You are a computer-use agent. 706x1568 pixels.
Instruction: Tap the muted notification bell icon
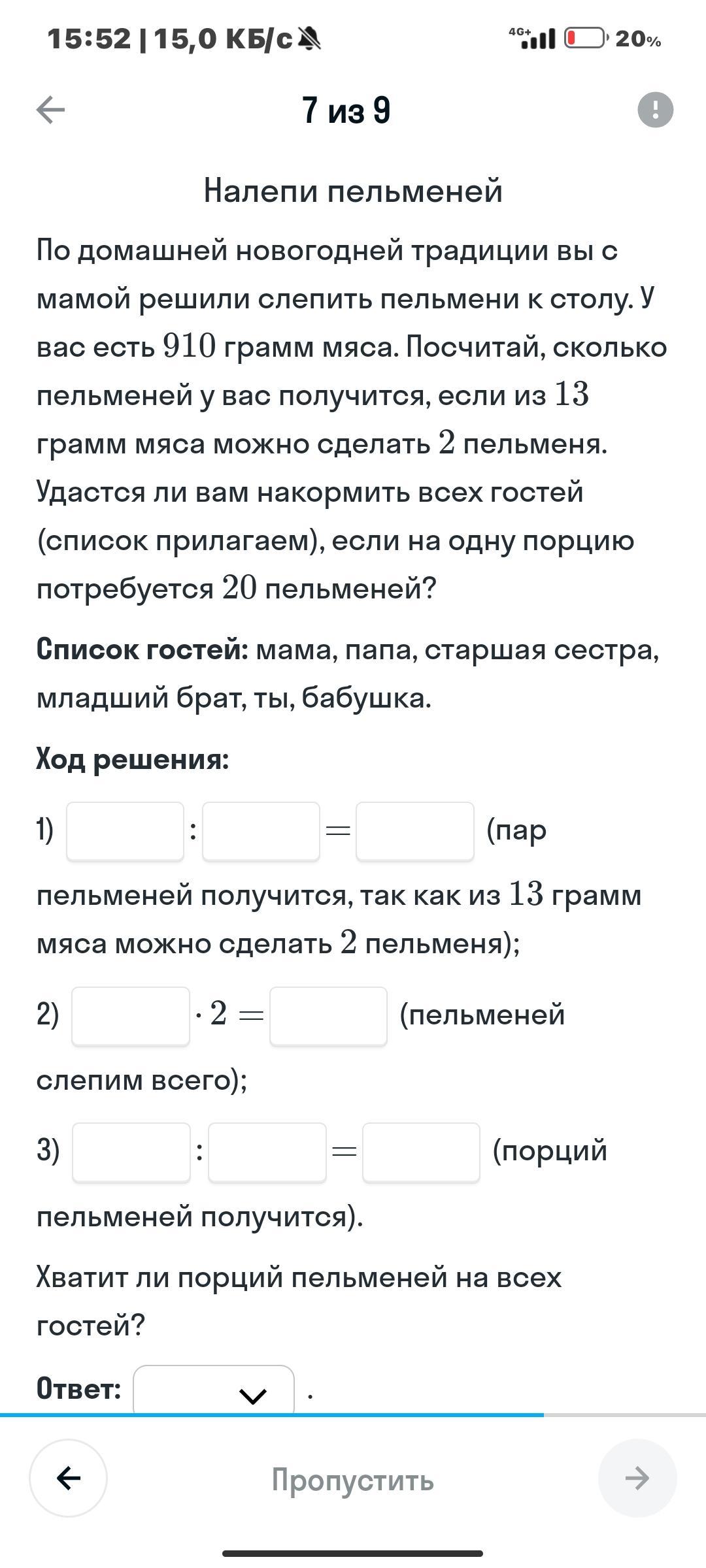(309, 39)
